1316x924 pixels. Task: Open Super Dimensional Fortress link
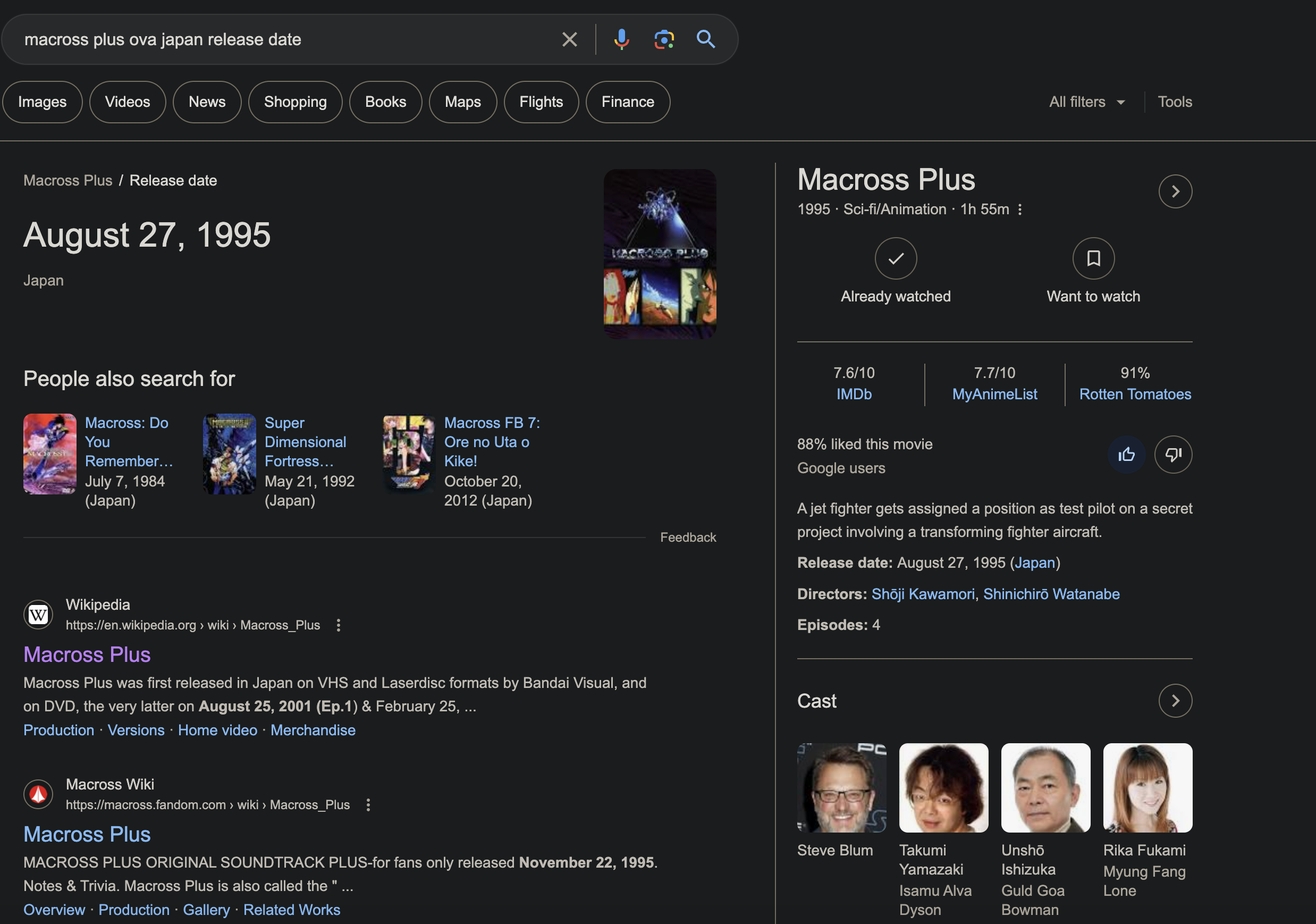click(305, 442)
